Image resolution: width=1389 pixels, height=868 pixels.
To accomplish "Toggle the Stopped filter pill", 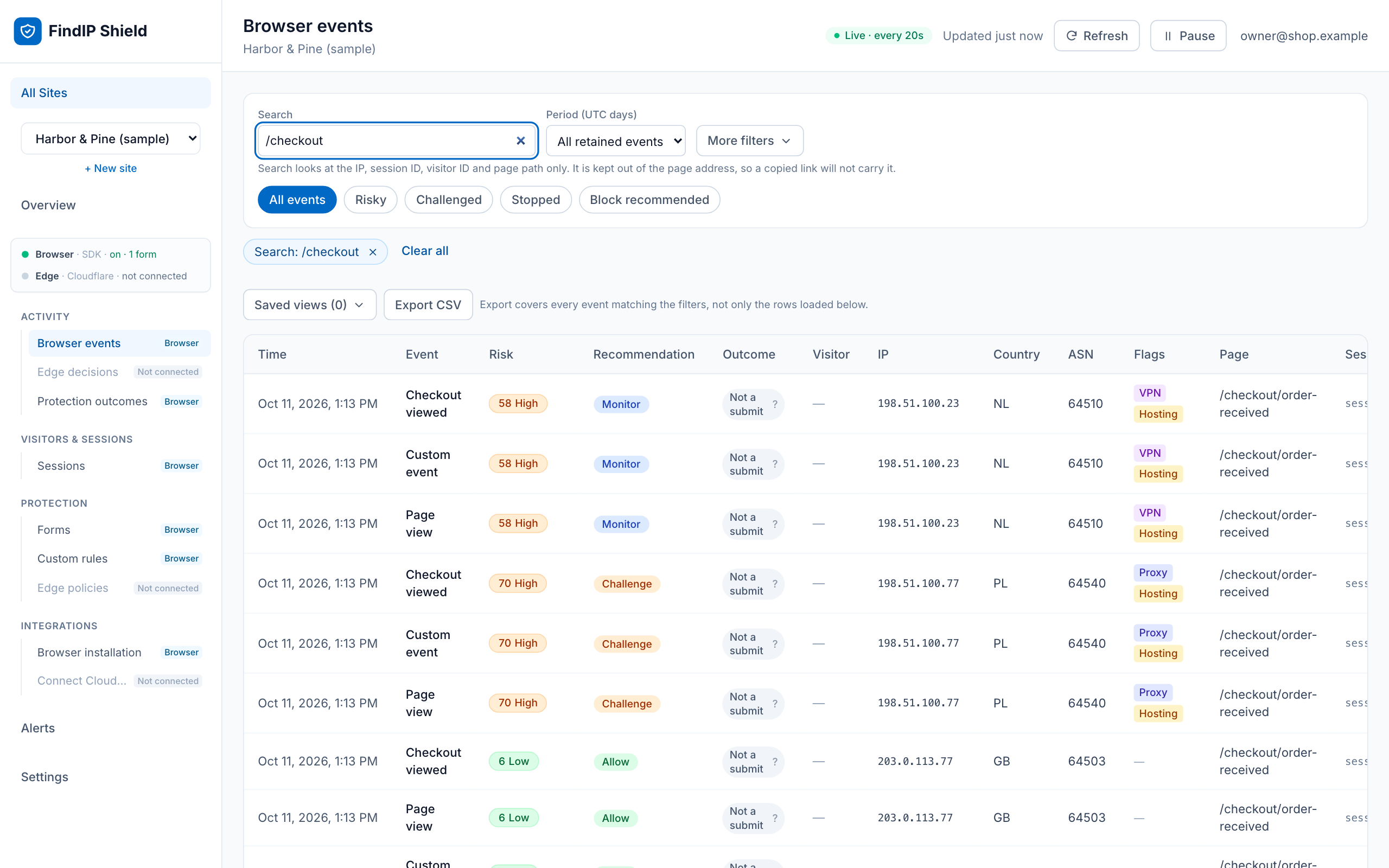I will (536, 200).
